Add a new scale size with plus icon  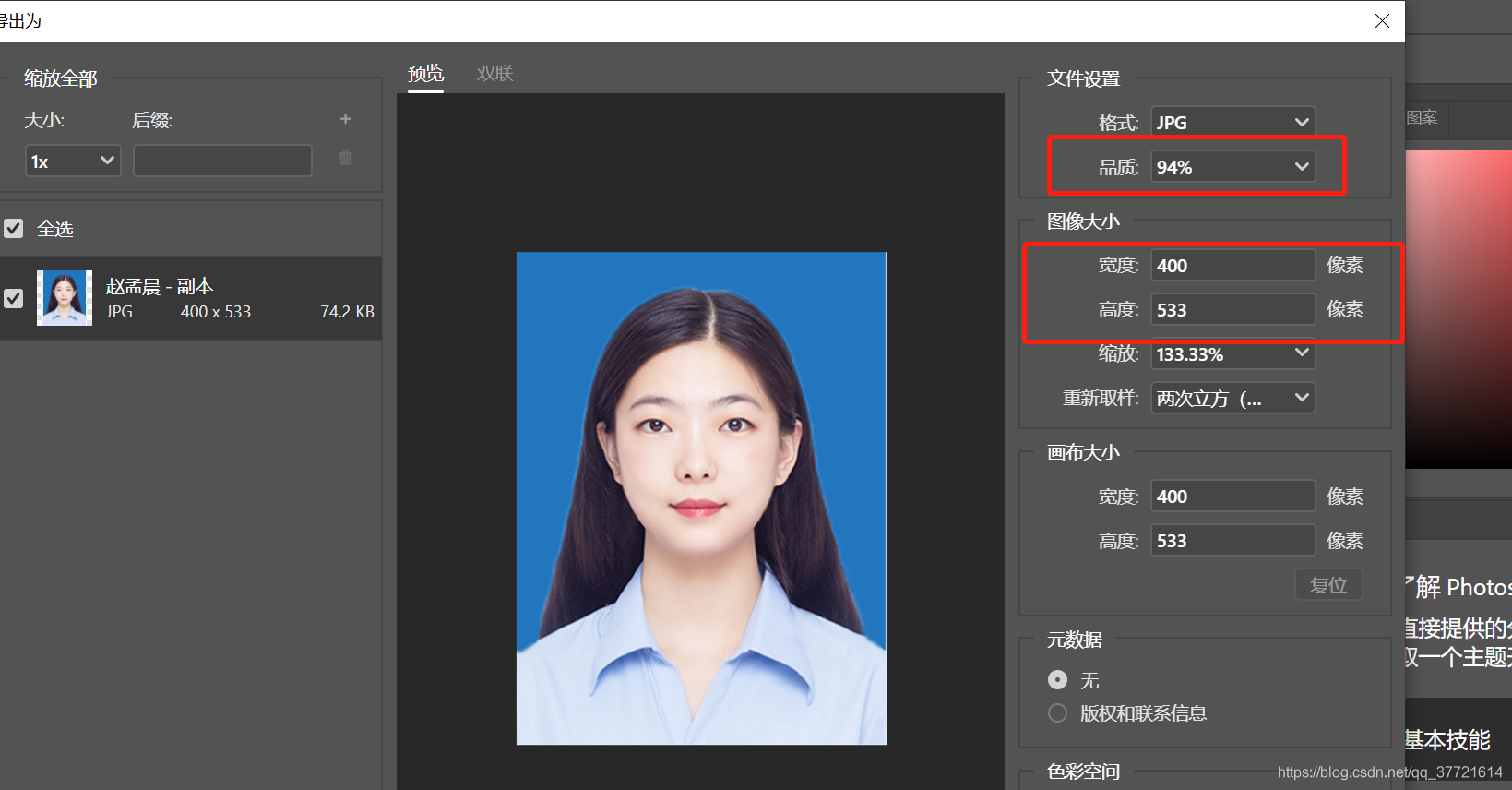345,119
